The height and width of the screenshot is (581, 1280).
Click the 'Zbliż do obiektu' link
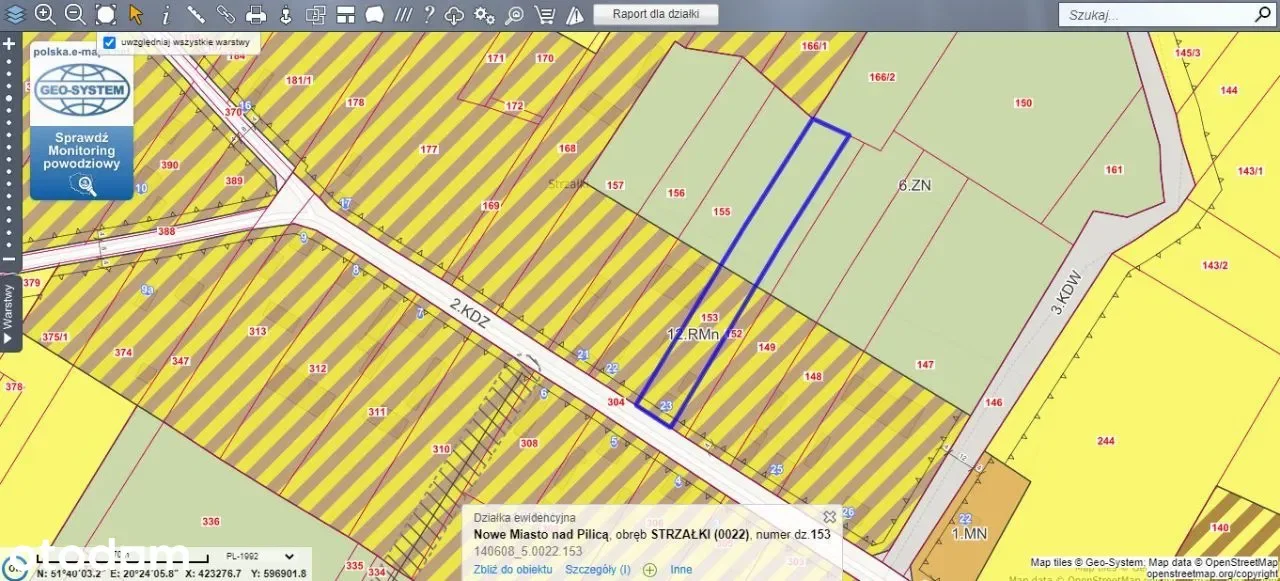(x=512, y=569)
